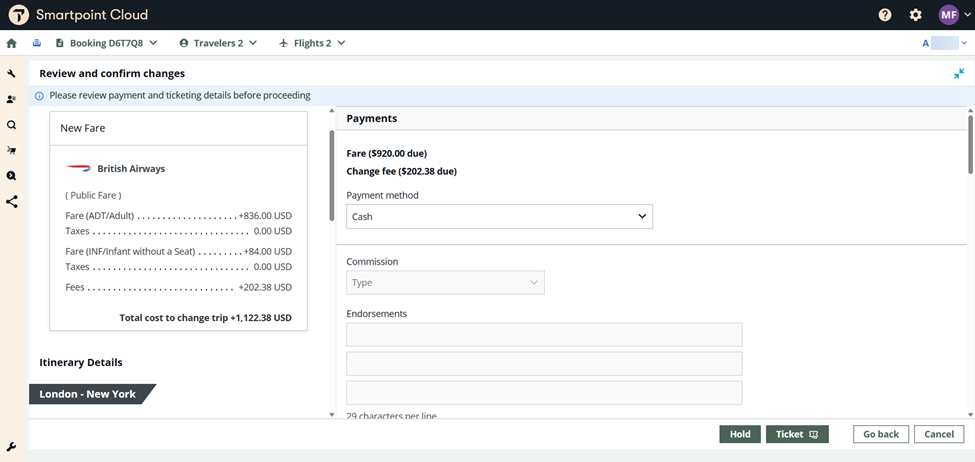This screenshot has width=975, height=462.
Task: Click the share icon in sidebar
Action: click(x=12, y=201)
